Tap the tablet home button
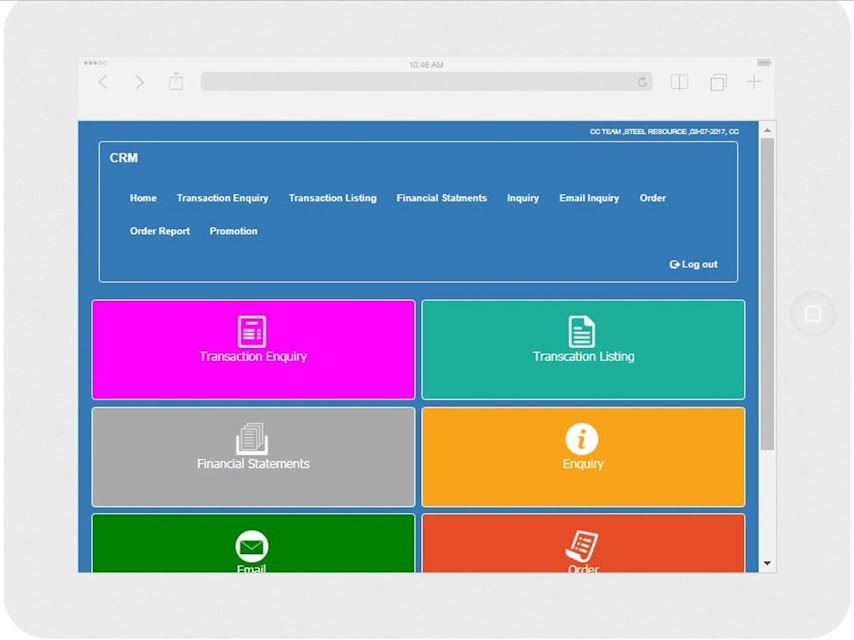The width and height of the screenshot is (854, 640). (x=812, y=314)
